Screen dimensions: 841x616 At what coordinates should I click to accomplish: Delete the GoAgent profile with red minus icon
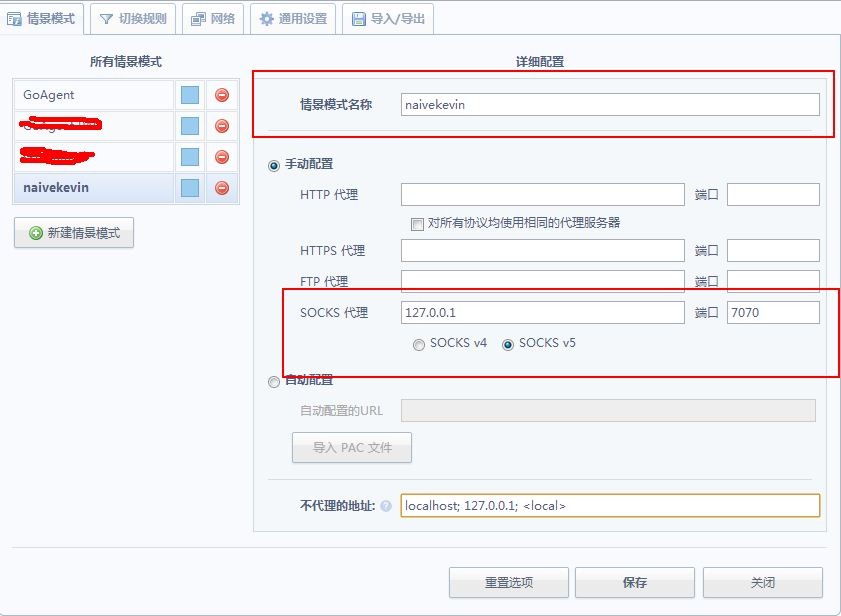(222, 95)
